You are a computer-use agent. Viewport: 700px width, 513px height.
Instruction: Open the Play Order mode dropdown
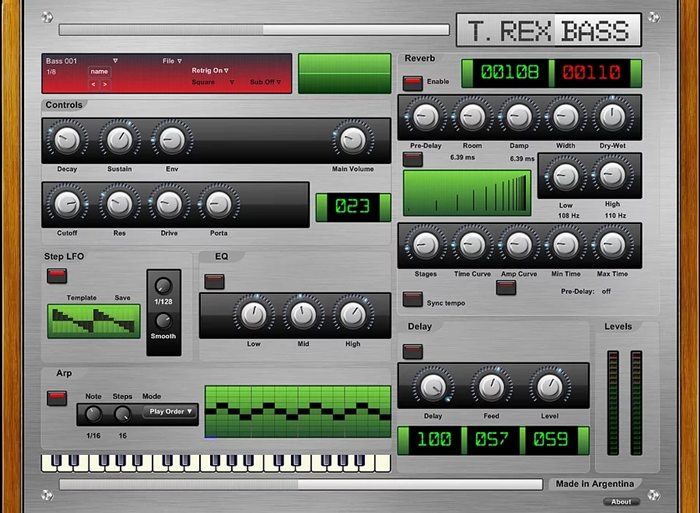pyautogui.click(x=170, y=411)
